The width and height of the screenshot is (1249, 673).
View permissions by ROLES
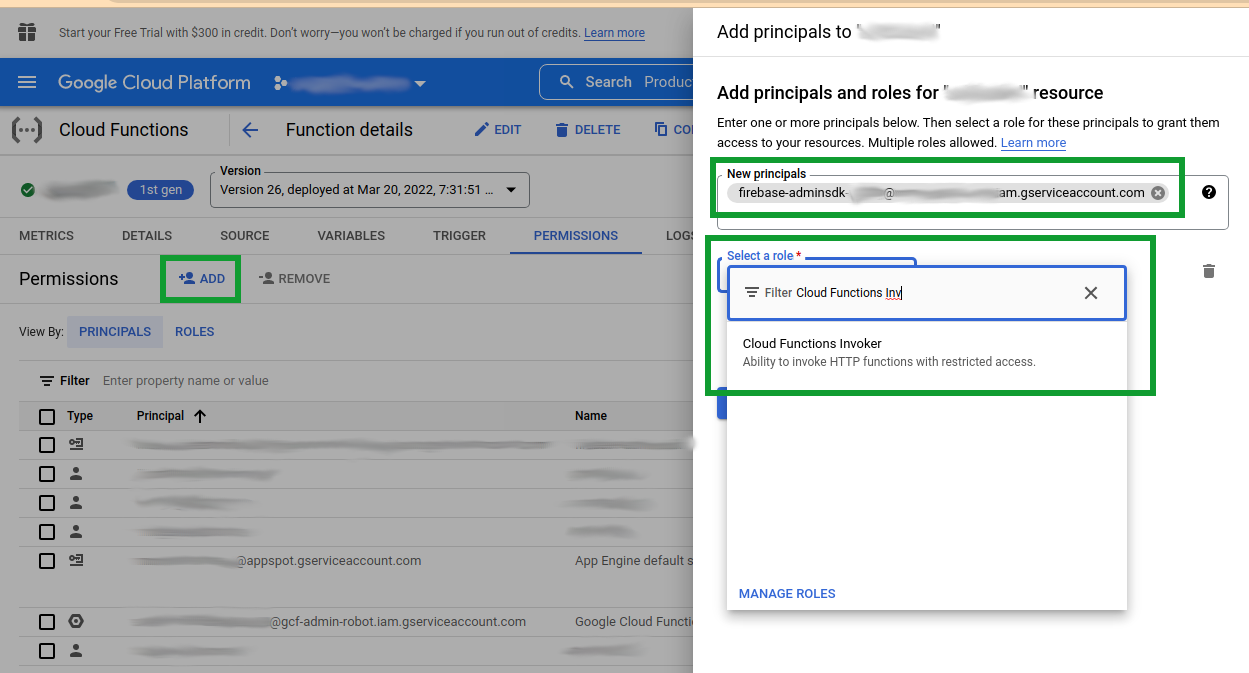pyautogui.click(x=195, y=332)
